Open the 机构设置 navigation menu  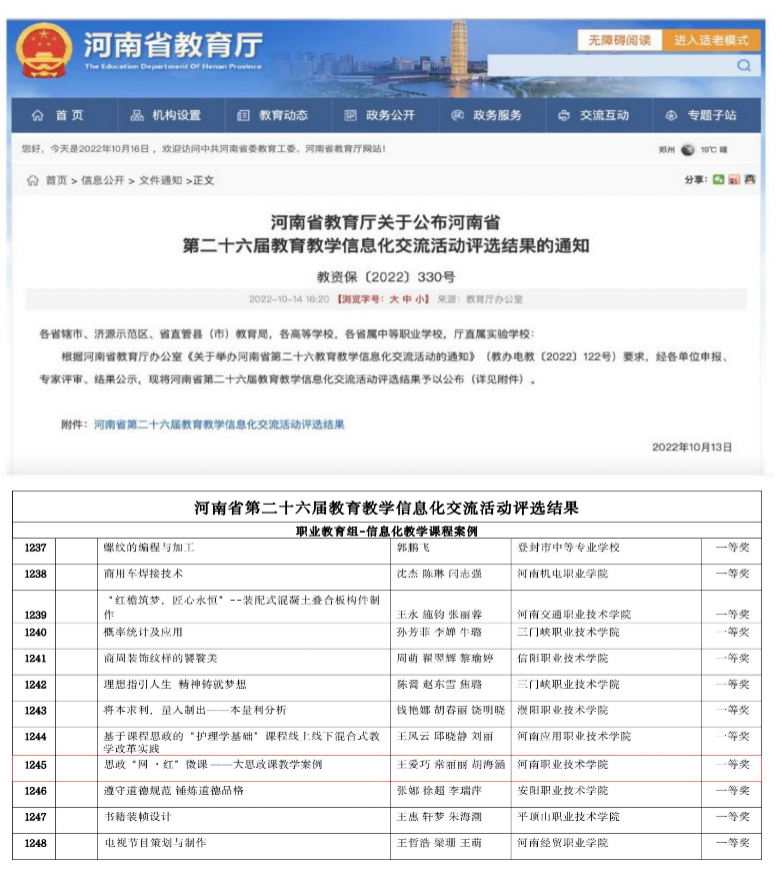pos(166,116)
